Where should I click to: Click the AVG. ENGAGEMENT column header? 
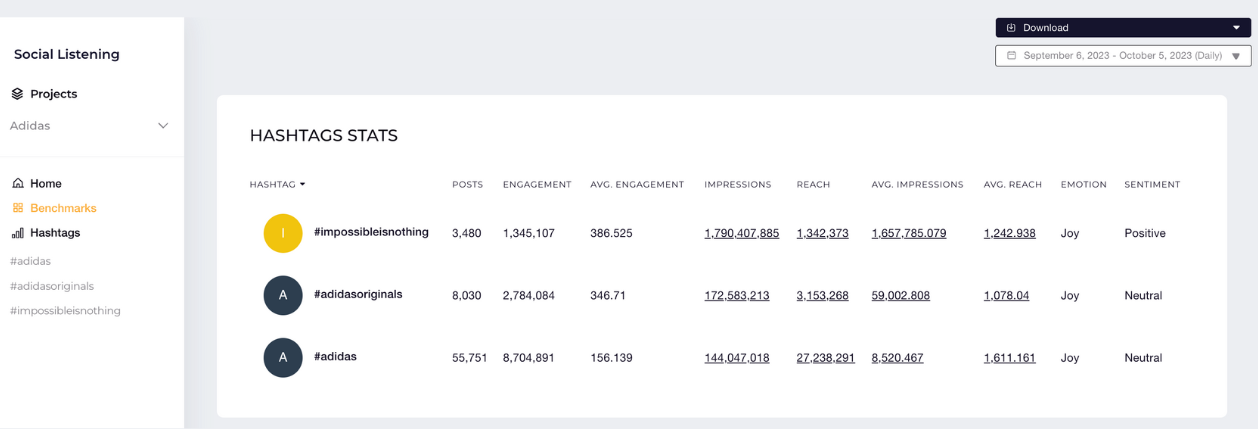[637, 185]
